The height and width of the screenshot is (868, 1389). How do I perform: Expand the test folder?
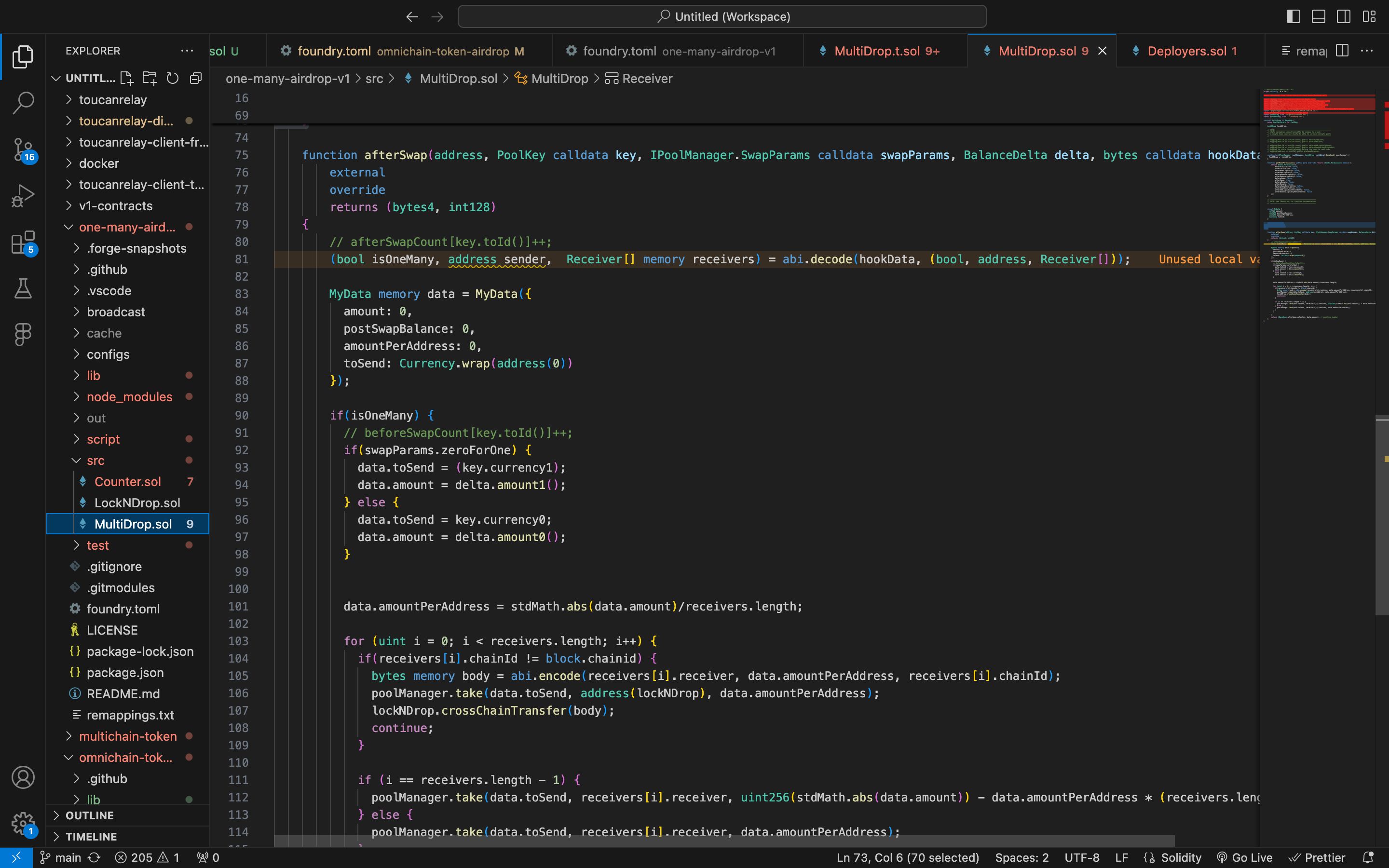click(x=127, y=545)
